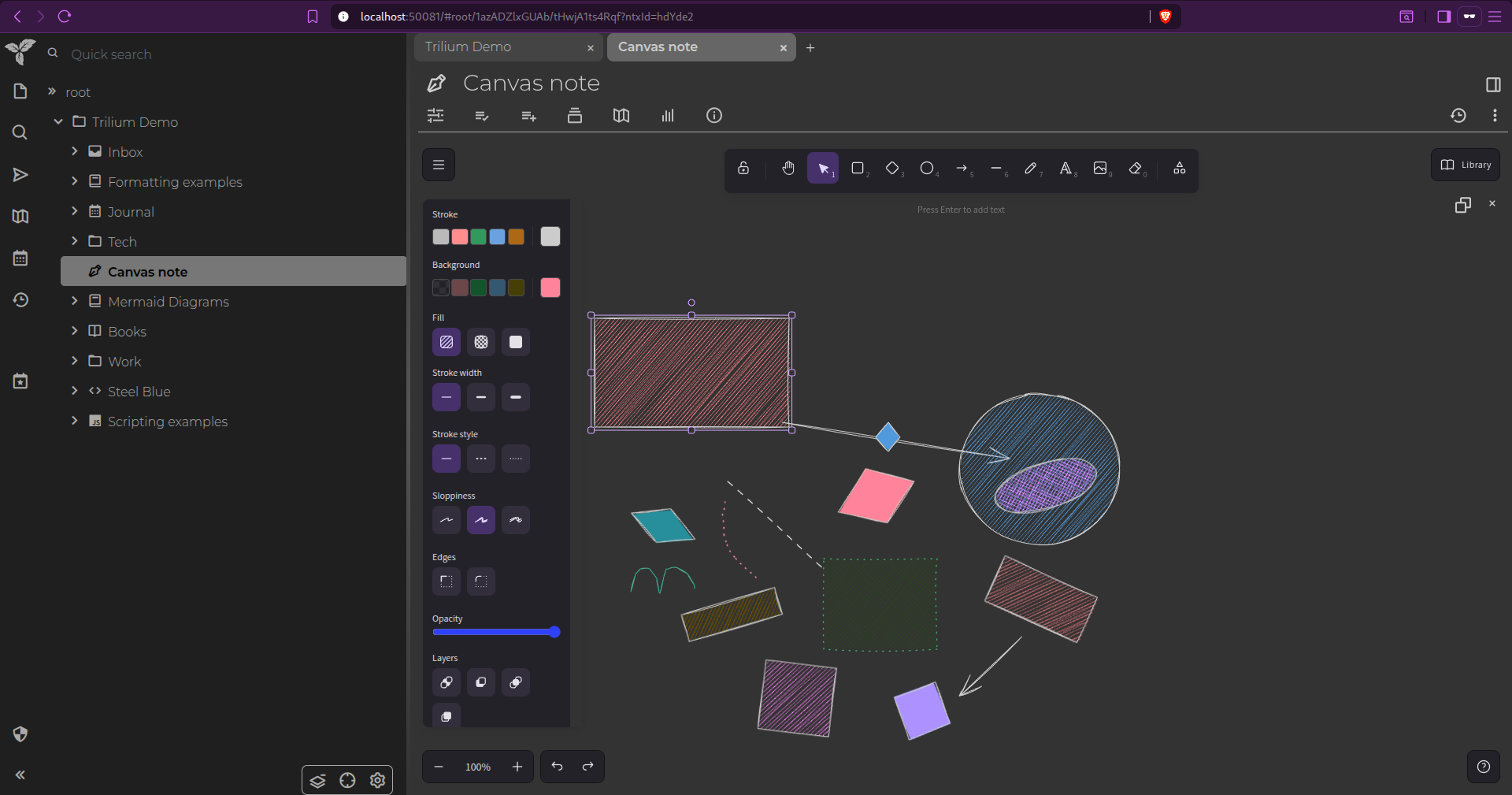Image resolution: width=1512 pixels, height=795 pixels.
Task: Choose cartoonist sloppiness level
Action: point(516,520)
